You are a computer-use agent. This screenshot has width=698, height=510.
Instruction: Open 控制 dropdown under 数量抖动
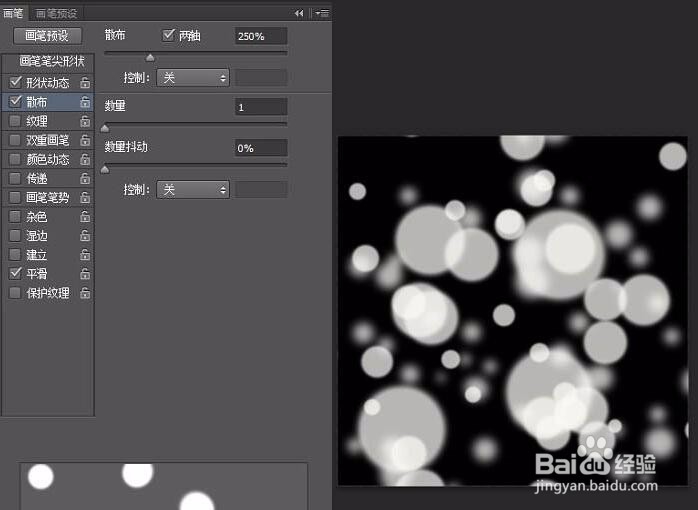point(193,190)
